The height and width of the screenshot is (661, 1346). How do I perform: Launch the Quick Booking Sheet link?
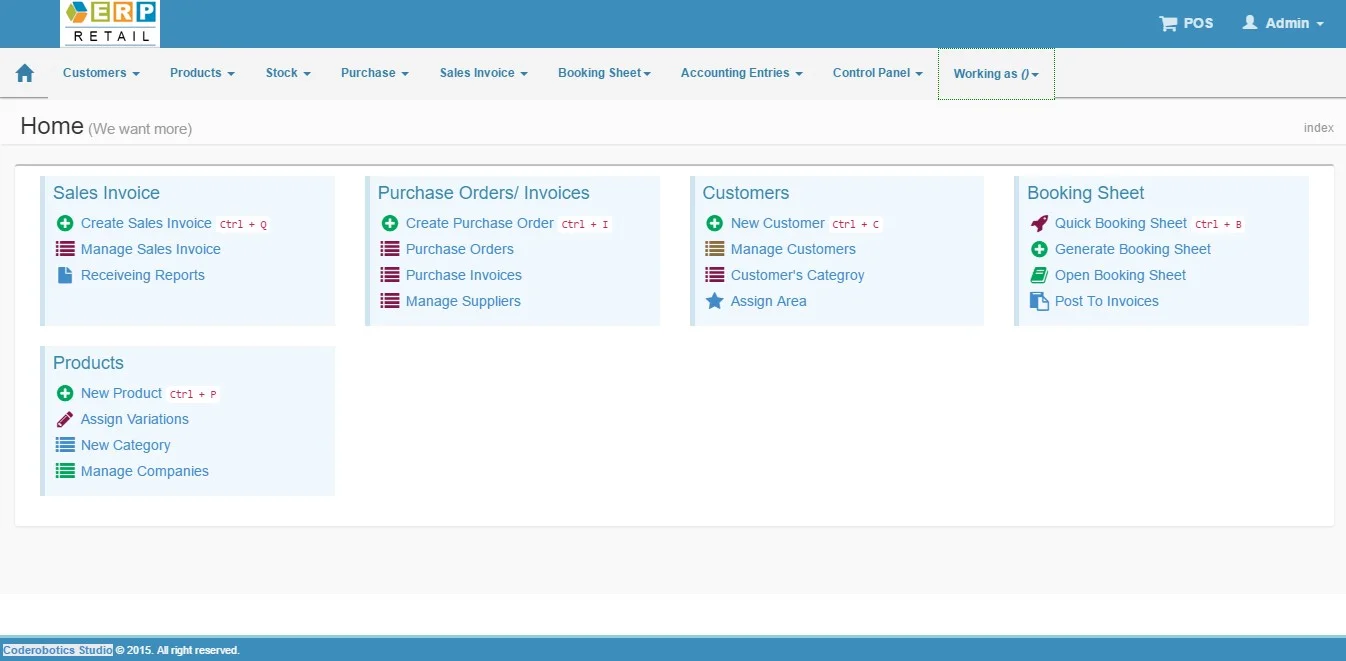(x=1121, y=223)
